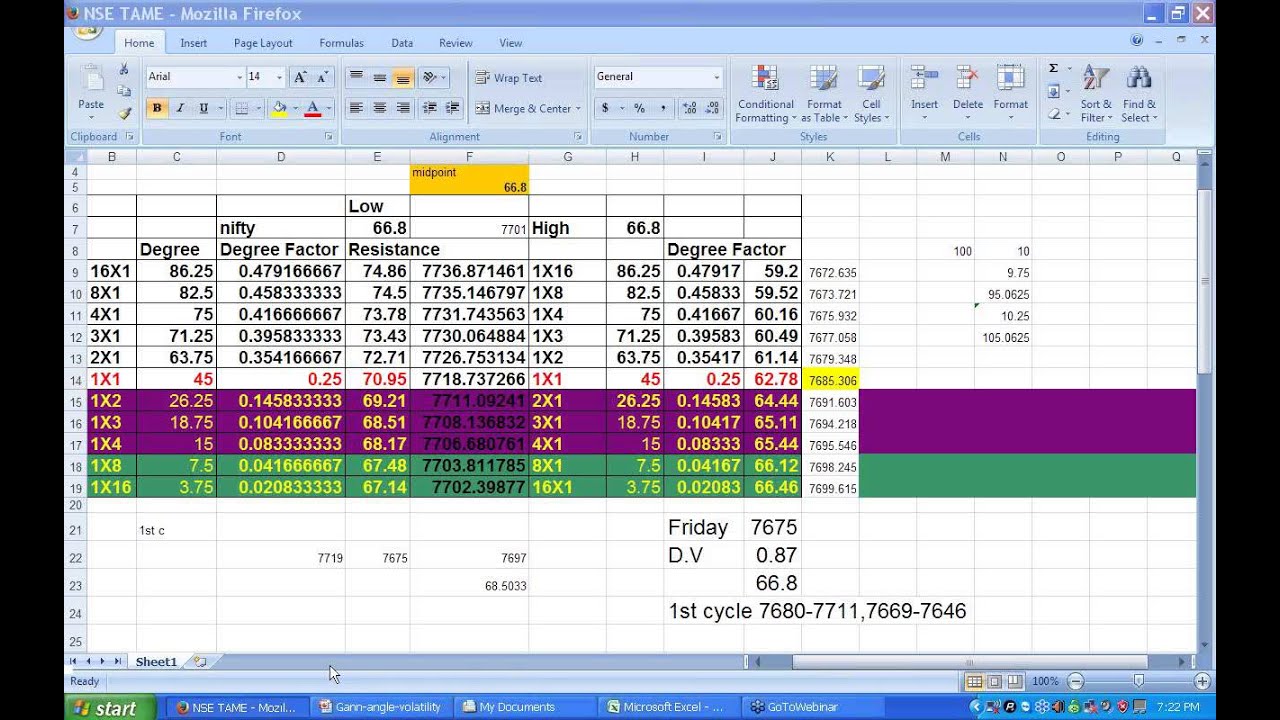Open Sort & Filter menu
The image size is (1280, 720).
(x=1097, y=94)
